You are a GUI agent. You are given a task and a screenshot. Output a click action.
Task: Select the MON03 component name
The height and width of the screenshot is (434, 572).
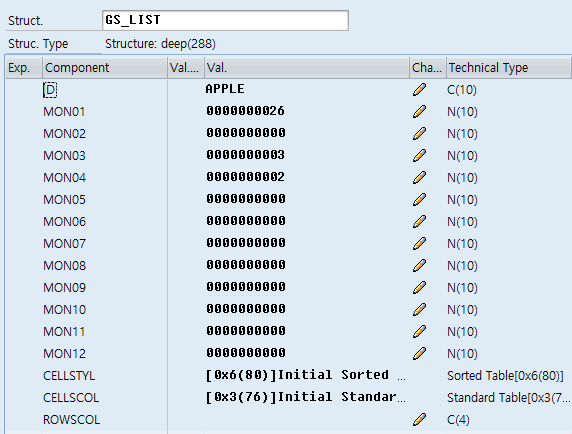coord(64,156)
